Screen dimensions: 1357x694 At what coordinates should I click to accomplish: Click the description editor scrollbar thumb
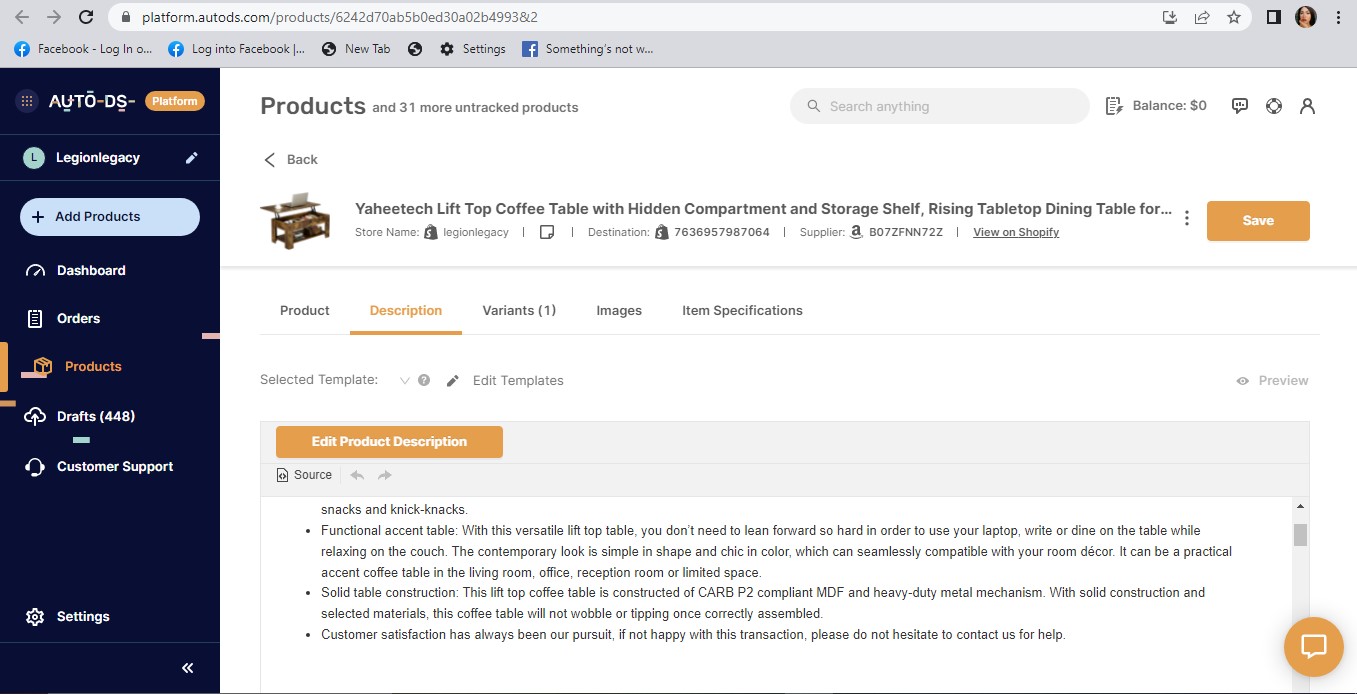(x=1300, y=535)
